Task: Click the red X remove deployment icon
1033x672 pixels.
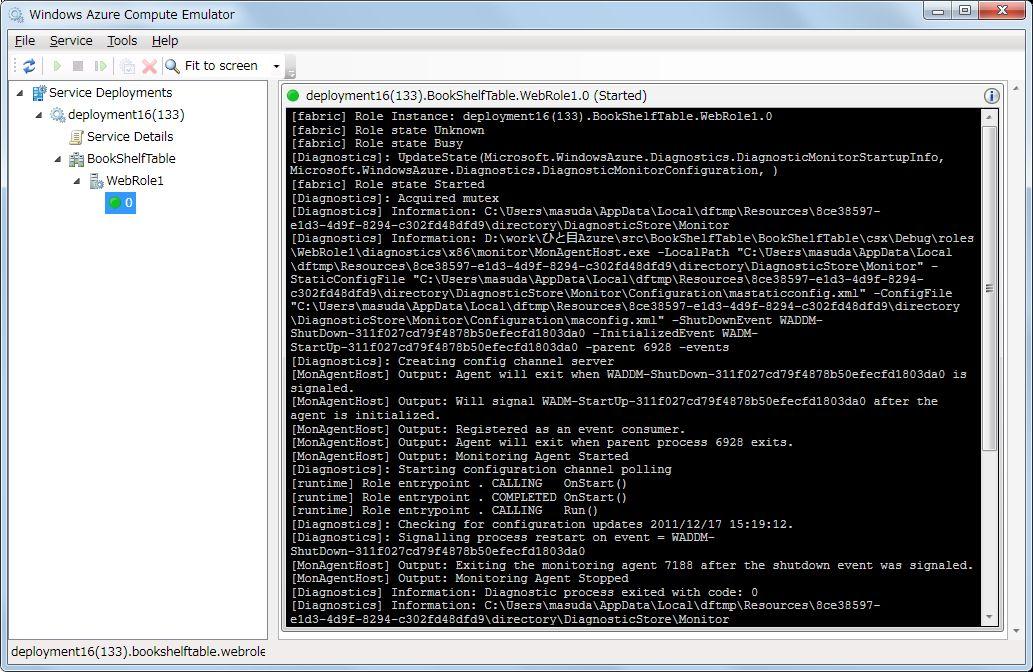Action: coord(149,66)
